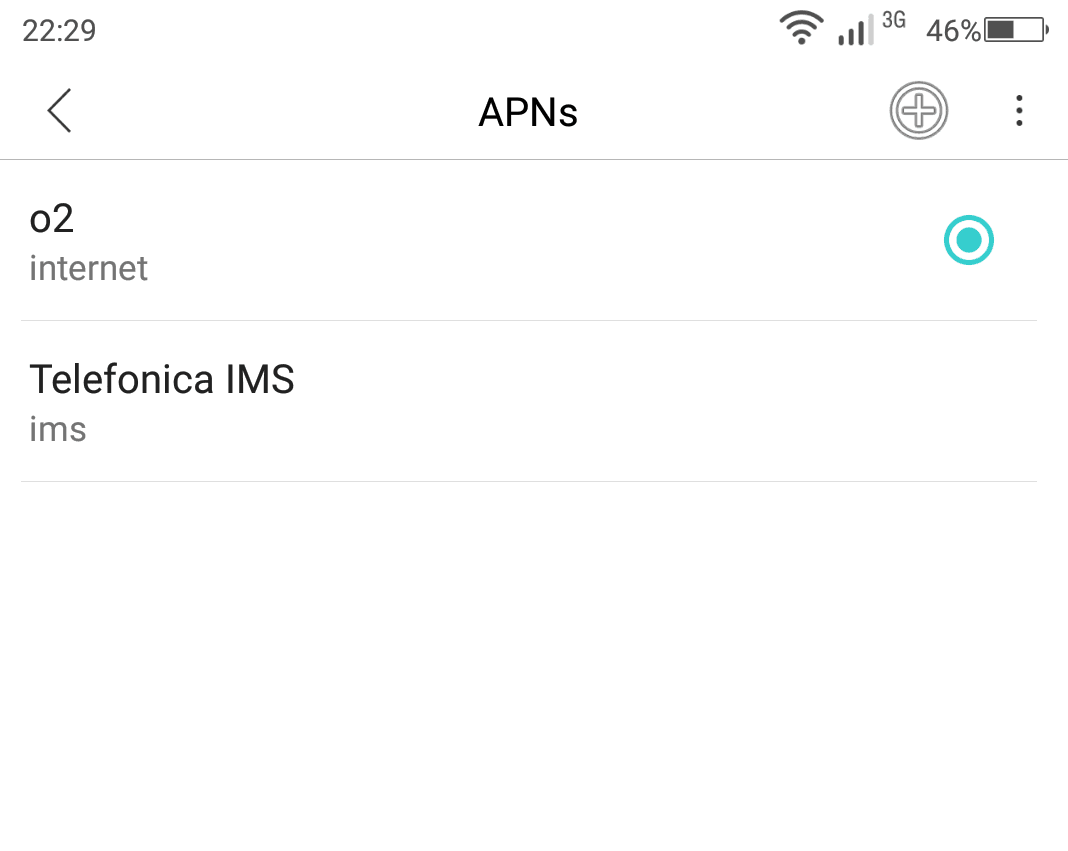Tap the cellular signal bars icon
Screen dimensions: 1068x851
855,31
